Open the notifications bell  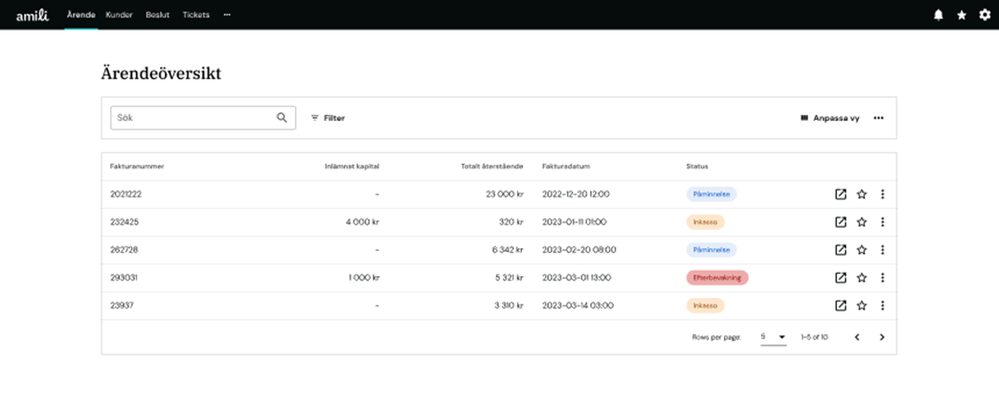coord(938,15)
